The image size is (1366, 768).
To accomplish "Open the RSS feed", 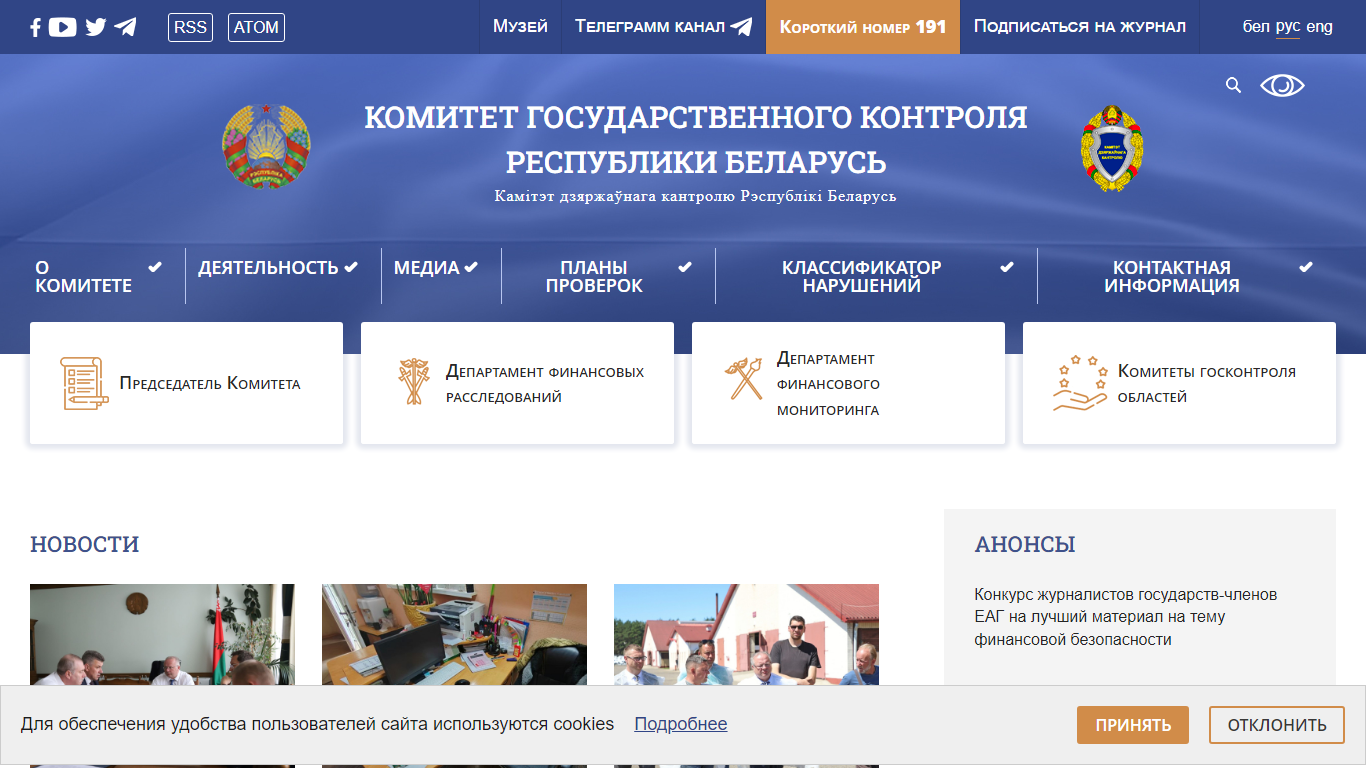I will (190, 27).
